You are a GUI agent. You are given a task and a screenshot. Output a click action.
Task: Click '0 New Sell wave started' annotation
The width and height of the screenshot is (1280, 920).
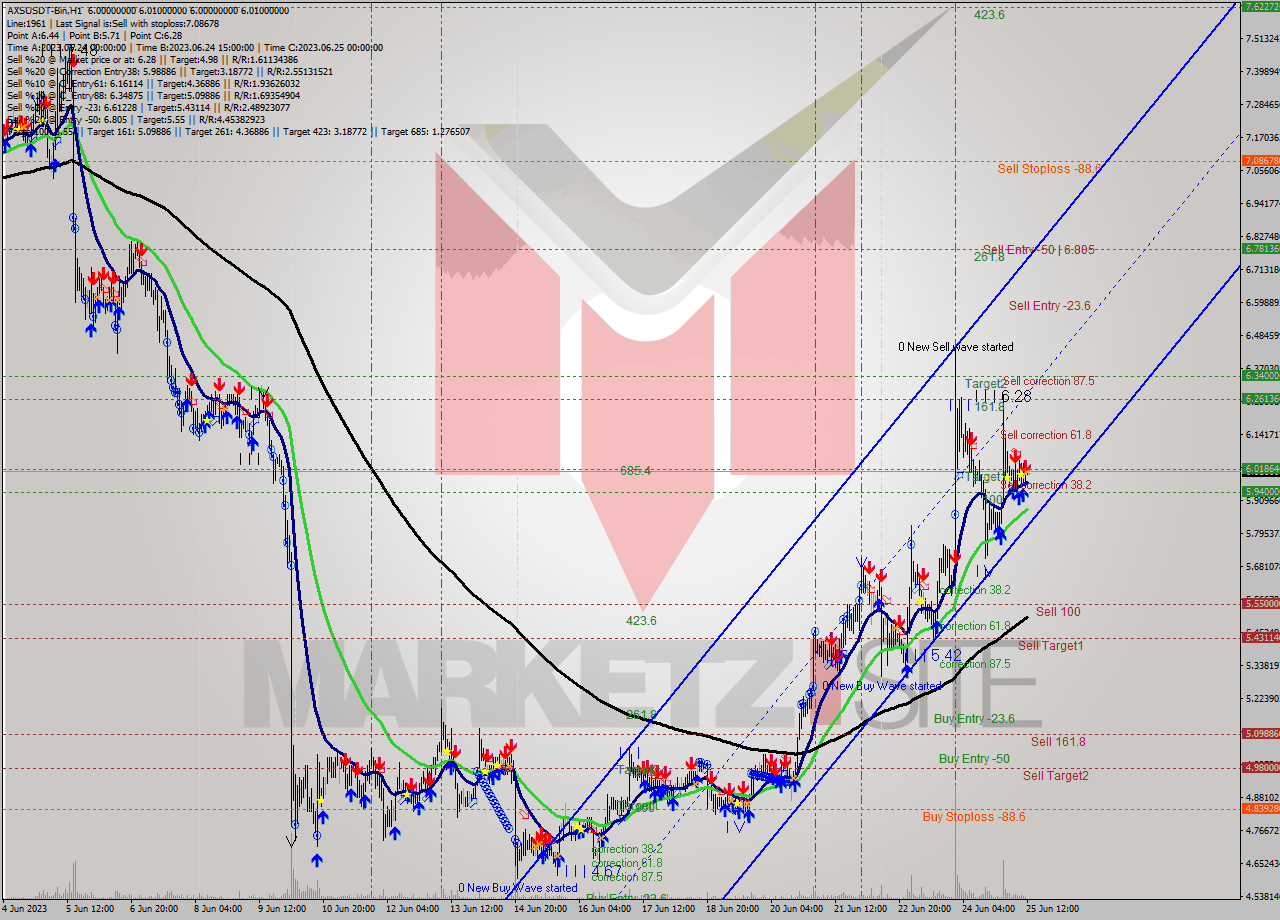coord(955,347)
